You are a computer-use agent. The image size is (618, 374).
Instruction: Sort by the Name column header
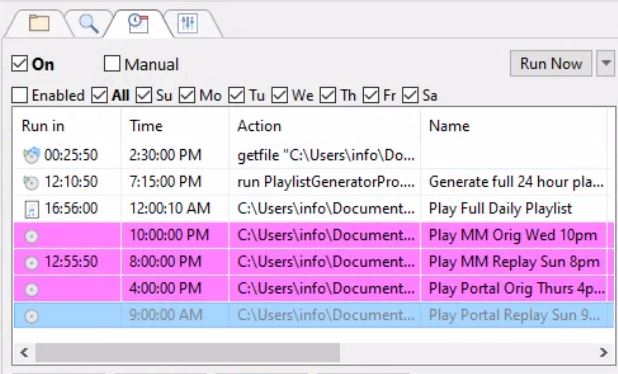[514, 126]
